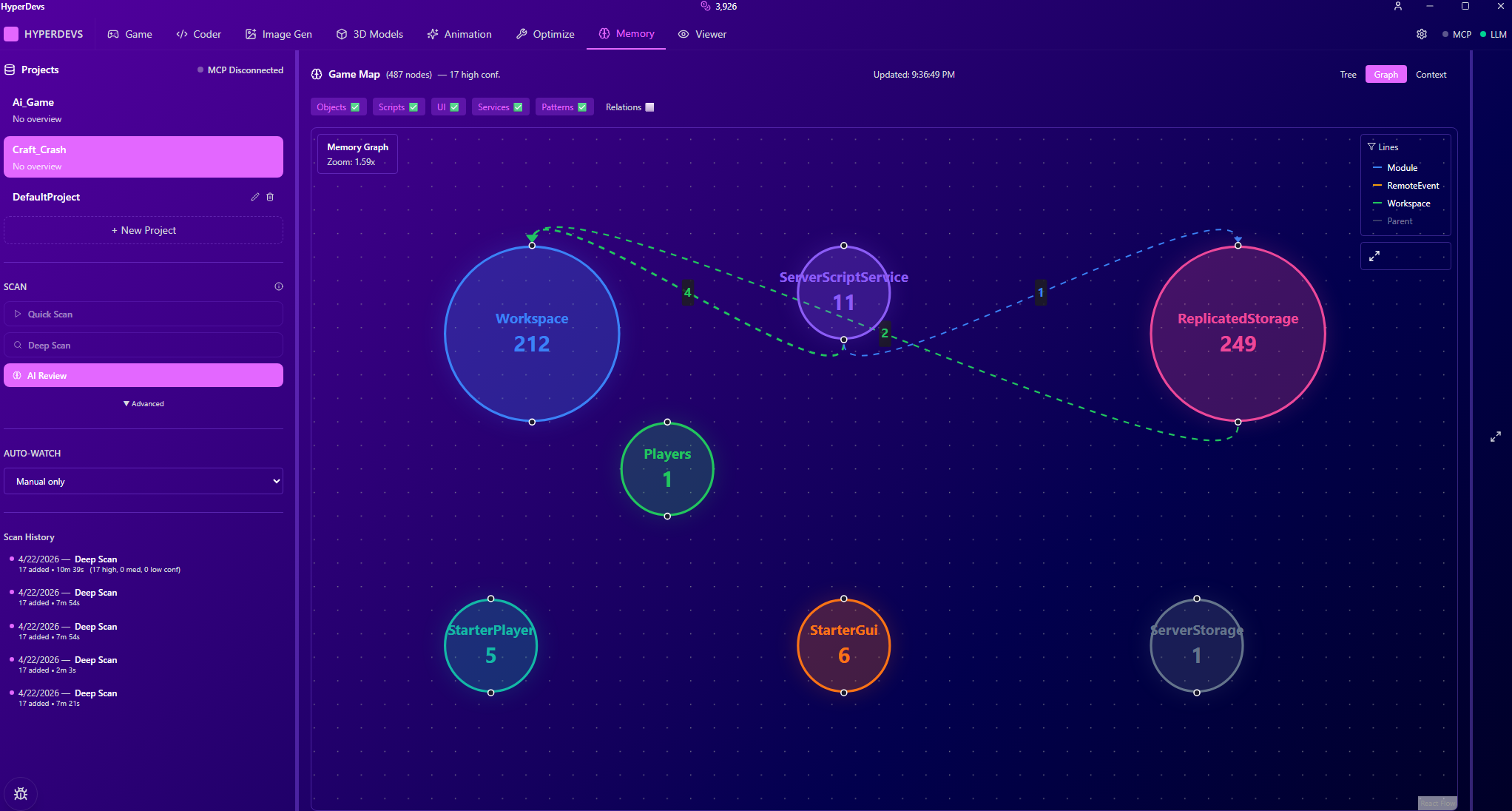Open the Auto-Watch Manual only dropdown
The width and height of the screenshot is (1512, 811).
pyautogui.click(x=144, y=481)
